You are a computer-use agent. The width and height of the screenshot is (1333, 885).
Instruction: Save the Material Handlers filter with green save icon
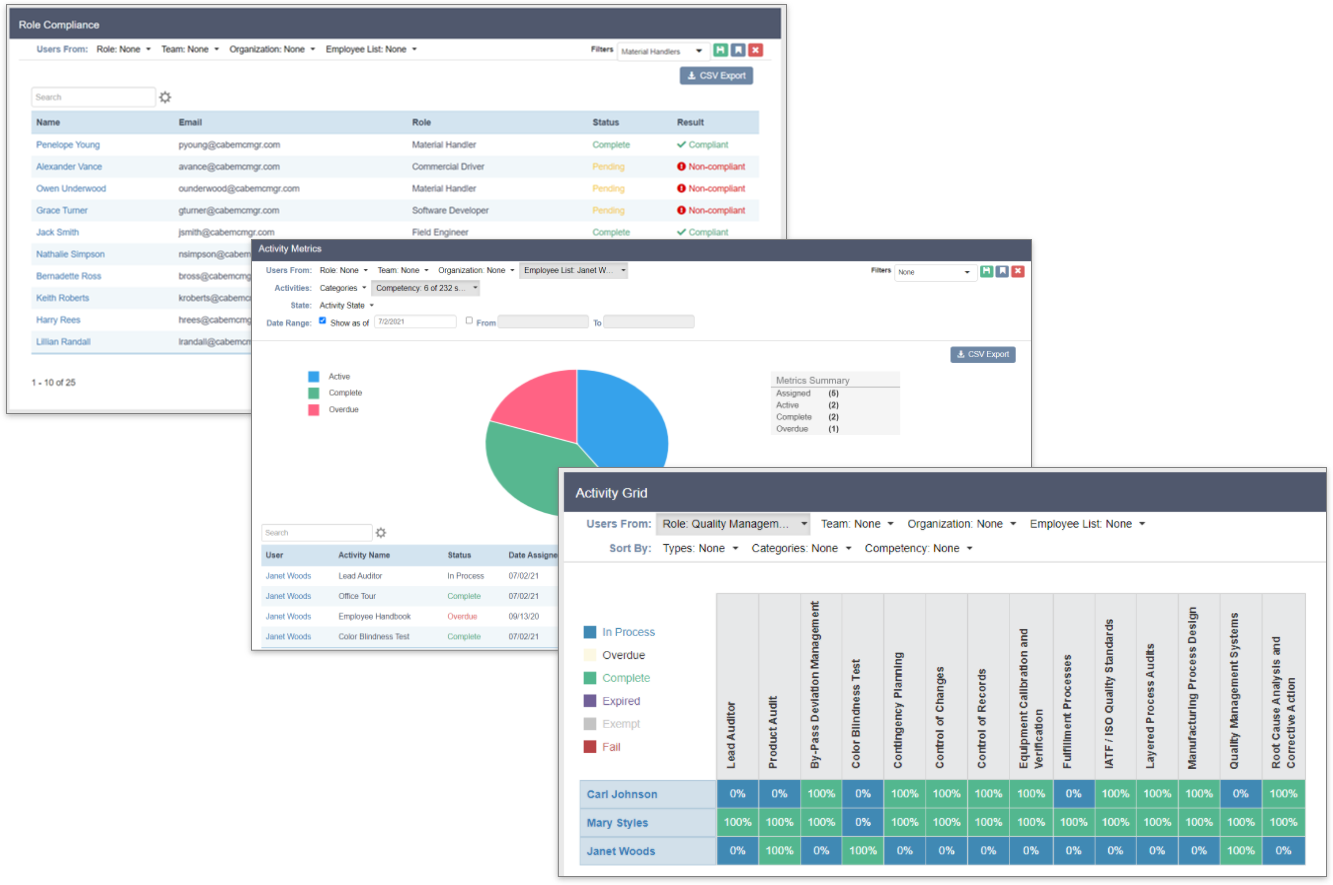click(x=721, y=50)
